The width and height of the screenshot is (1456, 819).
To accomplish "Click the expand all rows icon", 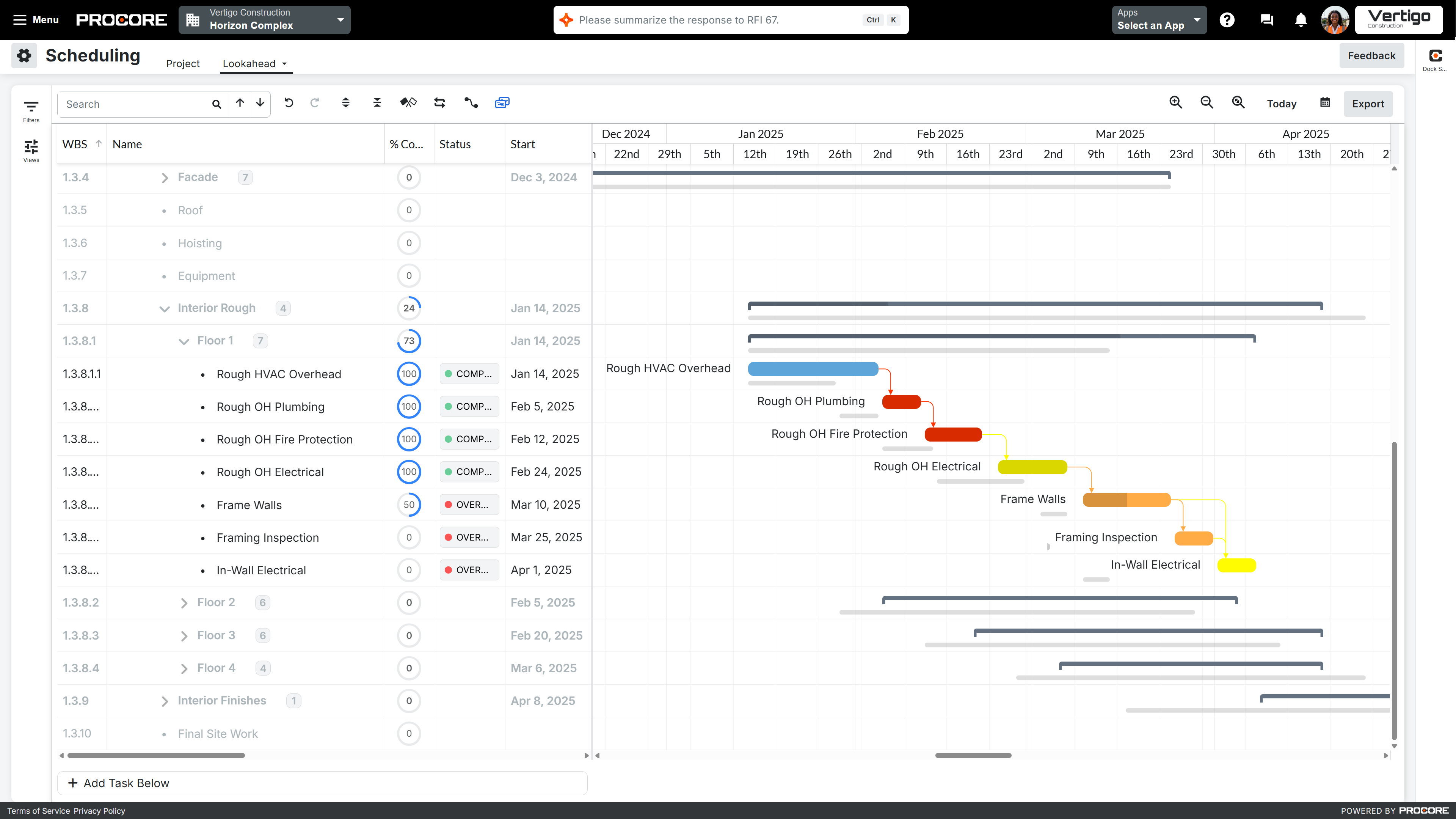I will 346,103.
